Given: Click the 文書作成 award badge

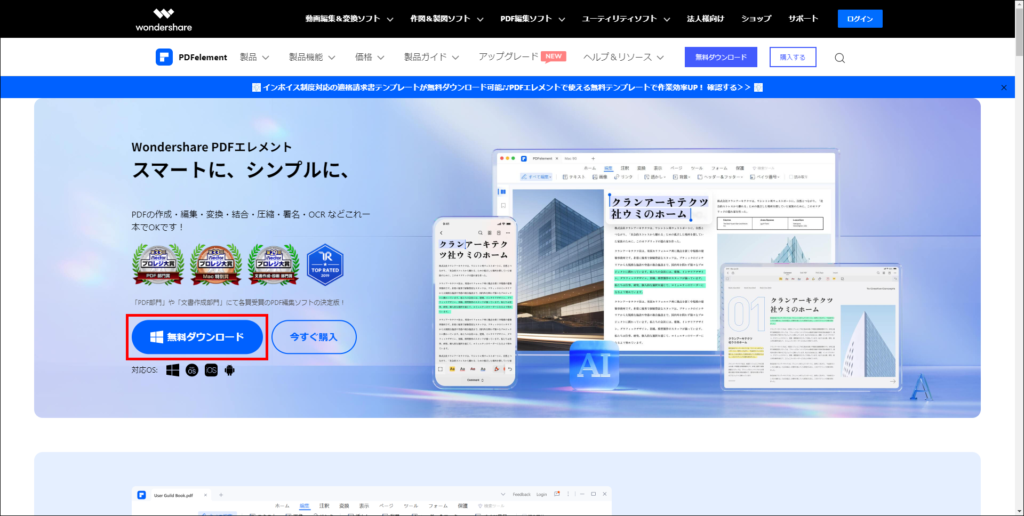Looking at the screenshot, I should coord(274,265).
